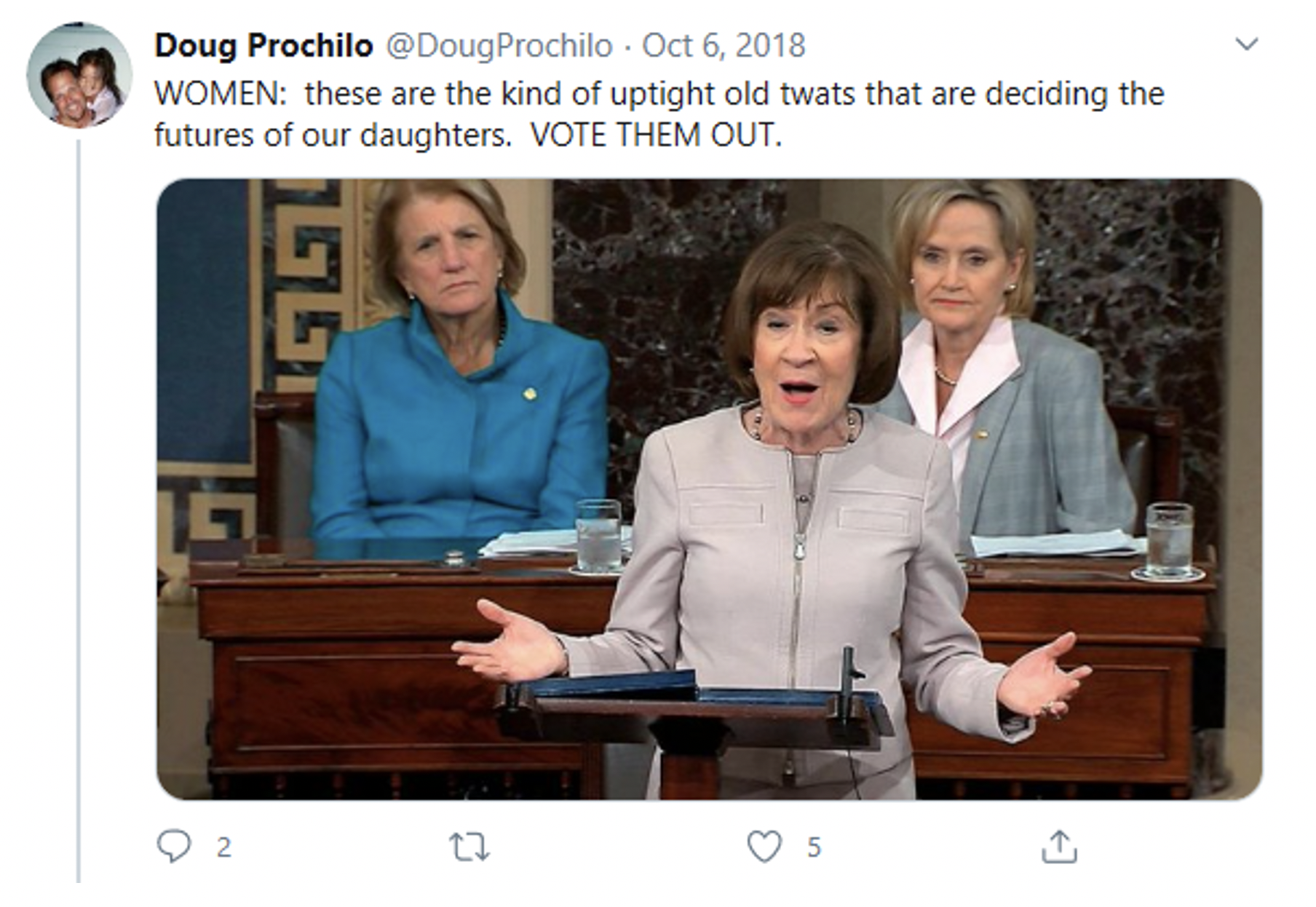View the reply count showing 2
The width and height of the screenshot is (1316, 907).
point(223,847)
